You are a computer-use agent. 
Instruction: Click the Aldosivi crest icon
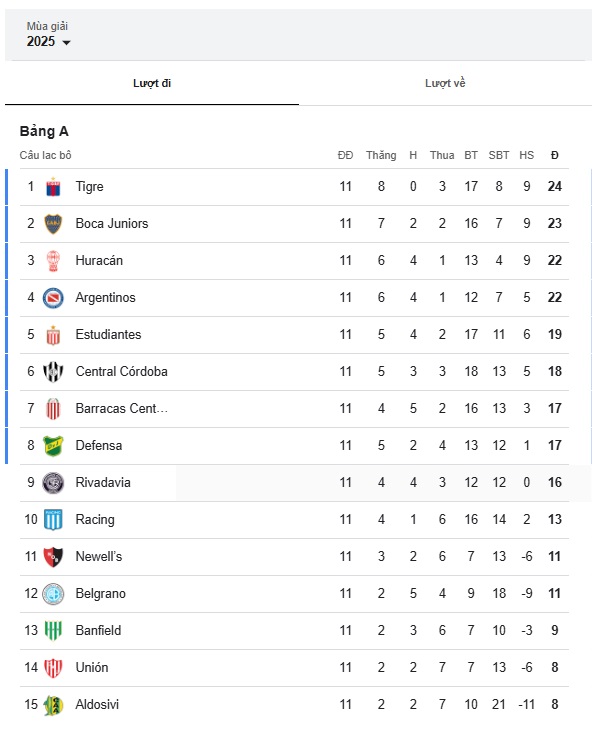[x=53, y=705]
